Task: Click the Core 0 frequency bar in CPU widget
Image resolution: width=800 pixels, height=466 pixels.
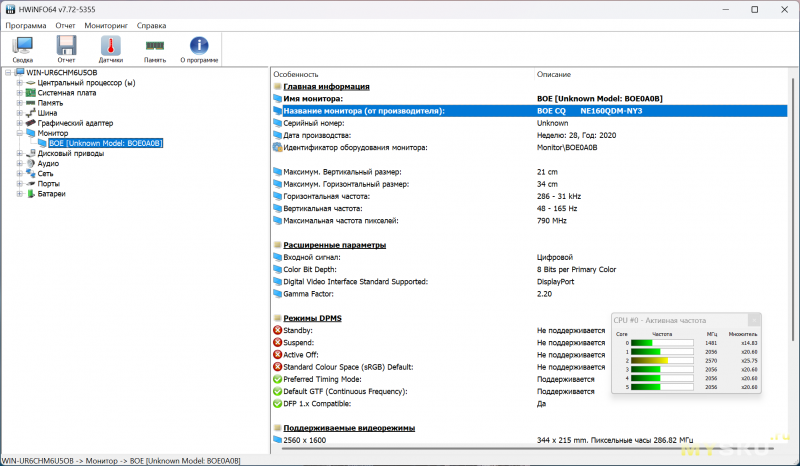Action: point(662,343)
